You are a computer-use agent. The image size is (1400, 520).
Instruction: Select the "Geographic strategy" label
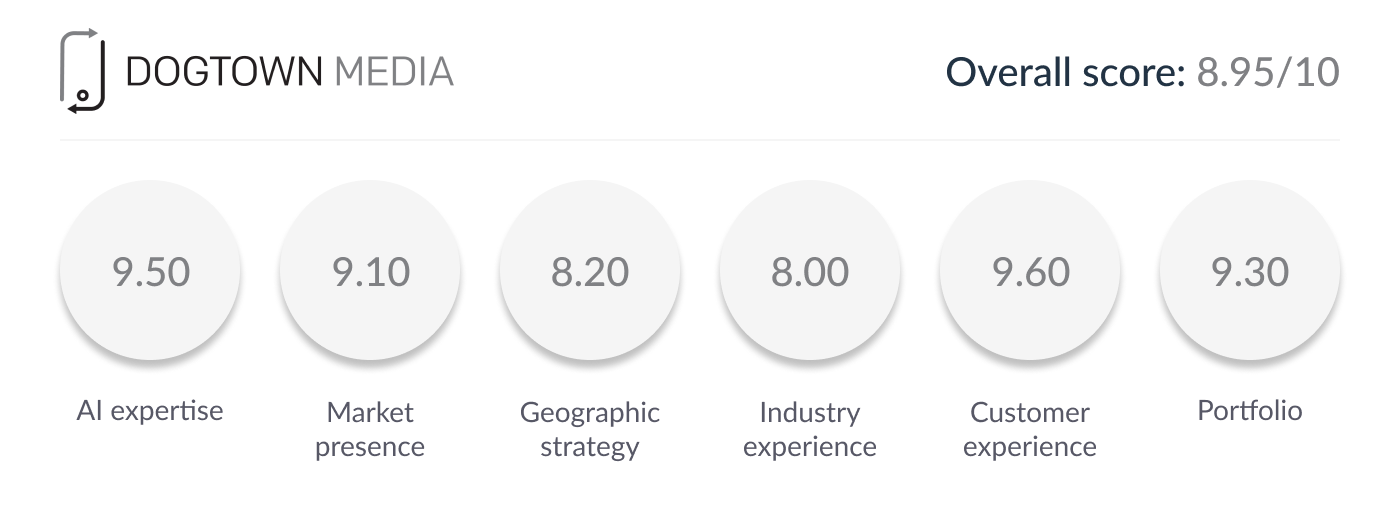pos(590,429)
